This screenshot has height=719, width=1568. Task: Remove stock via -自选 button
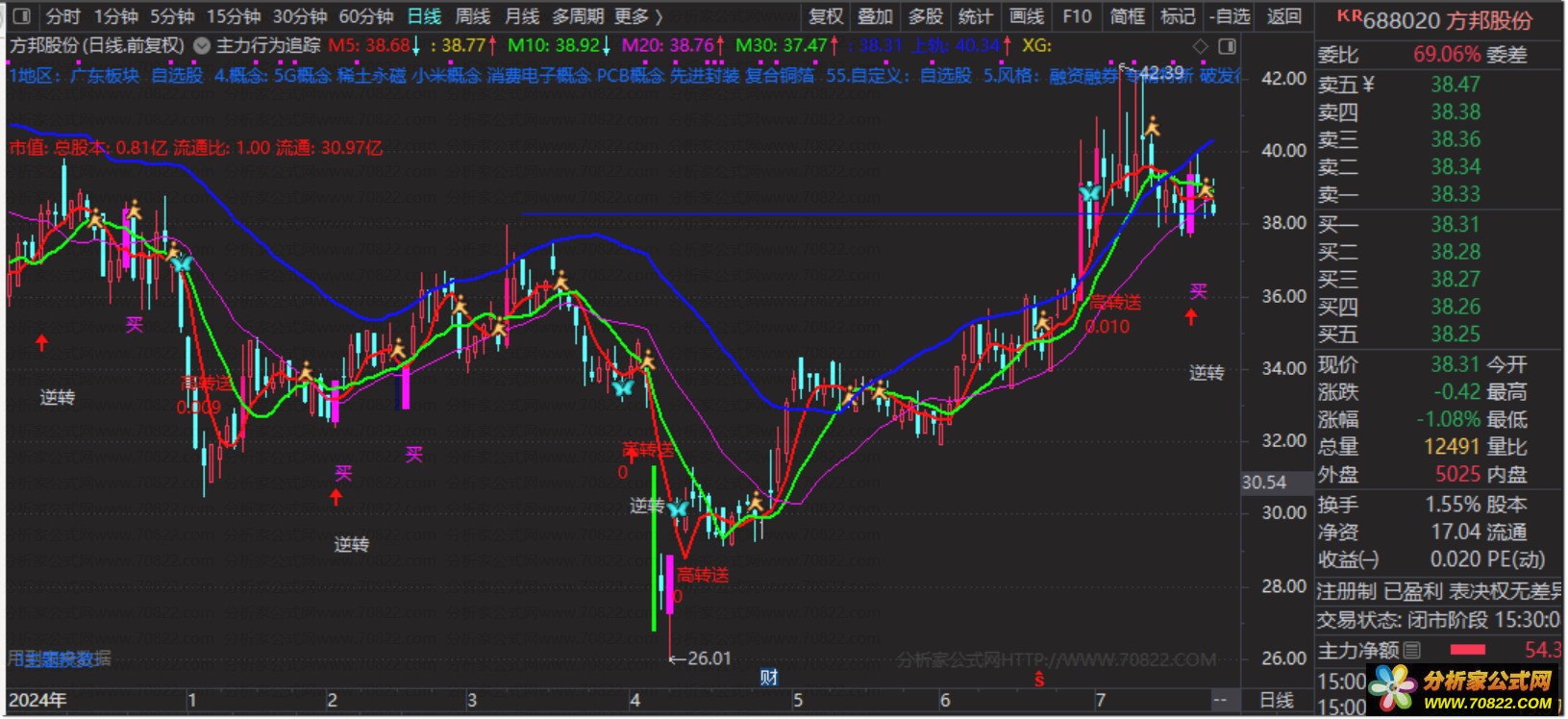[1230, 16]
